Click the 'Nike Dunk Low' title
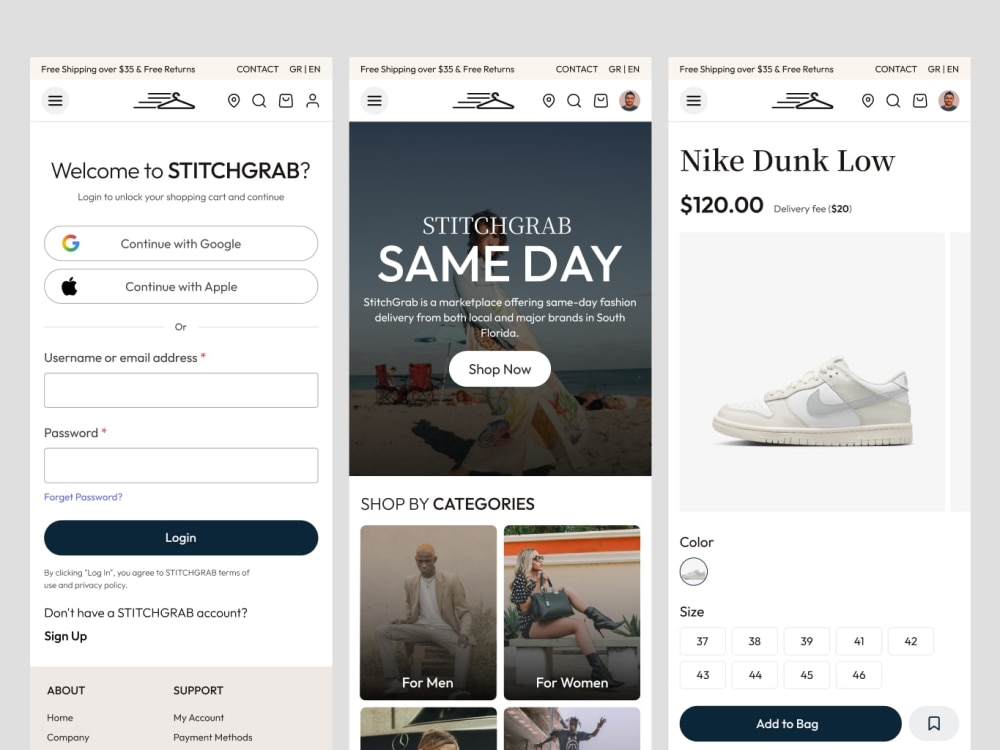Screen dimensions: 1000x750 click(787, 160)
